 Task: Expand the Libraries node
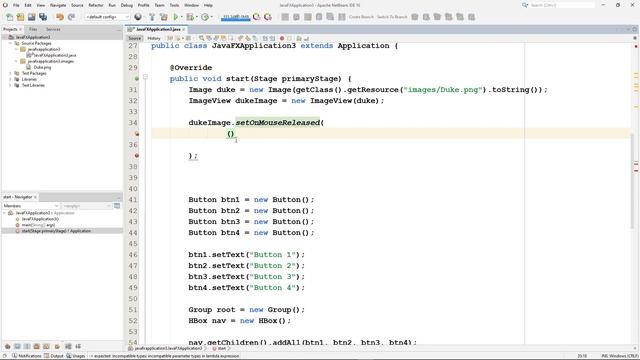(11, 79)
